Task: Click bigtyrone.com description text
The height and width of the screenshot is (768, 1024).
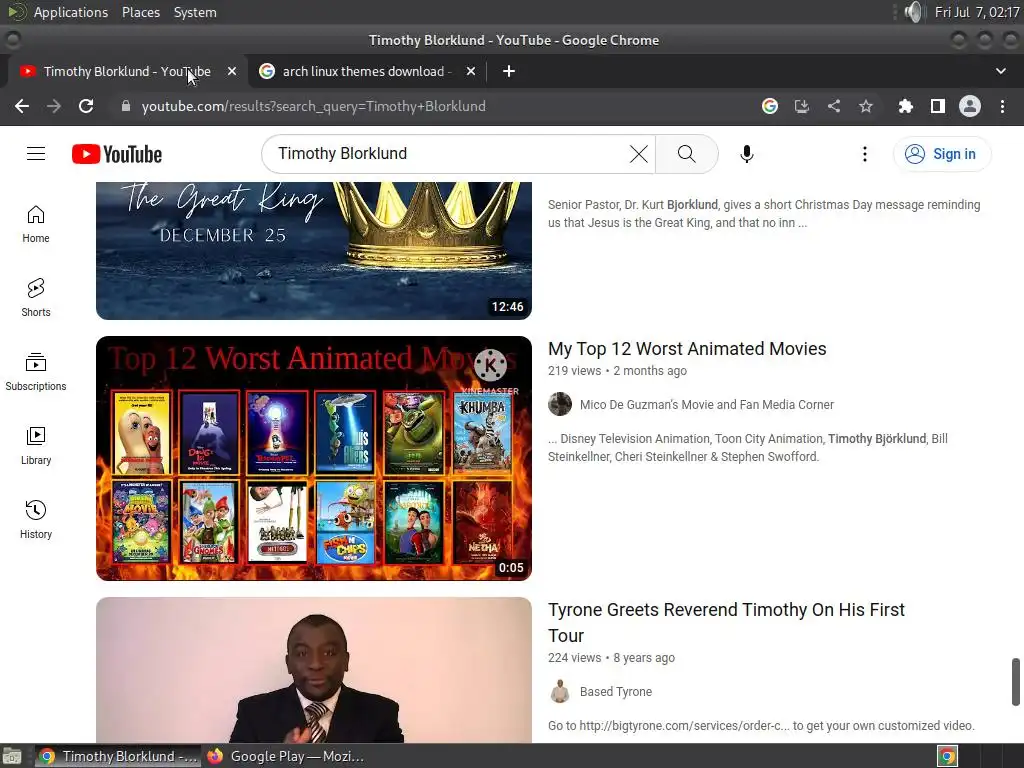Action: click(x=761, y=726)
